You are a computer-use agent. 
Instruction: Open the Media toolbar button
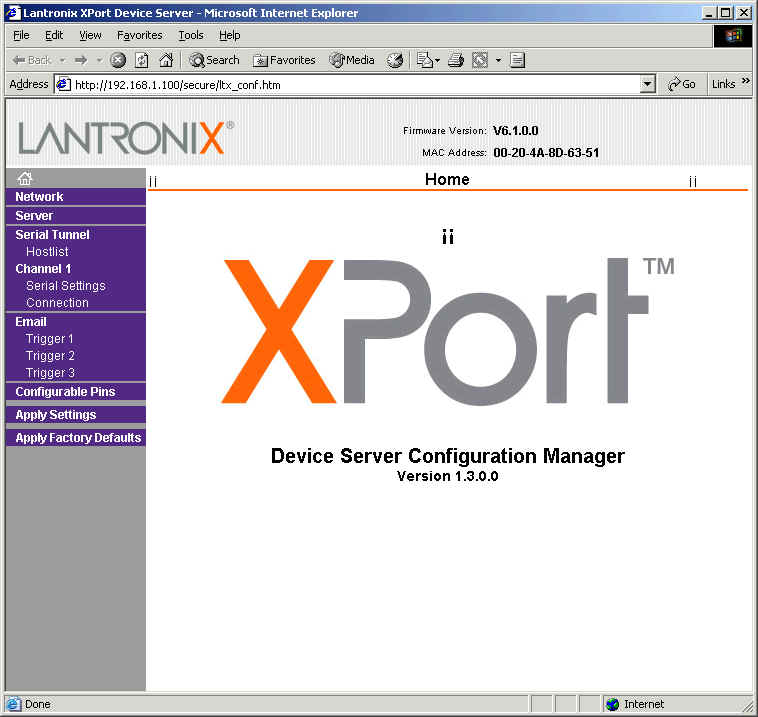352,60
